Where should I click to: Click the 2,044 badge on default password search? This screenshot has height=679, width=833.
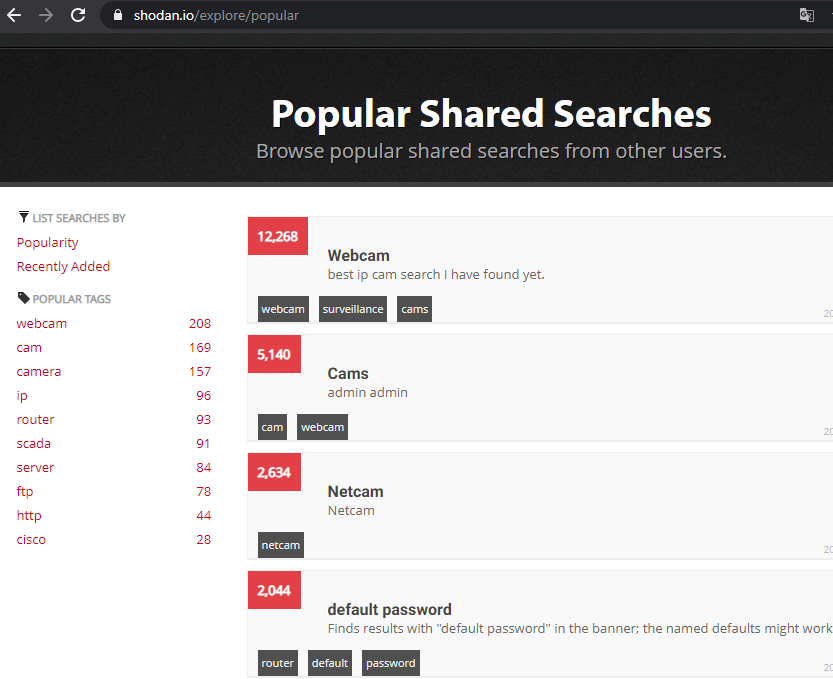[274, 590]
